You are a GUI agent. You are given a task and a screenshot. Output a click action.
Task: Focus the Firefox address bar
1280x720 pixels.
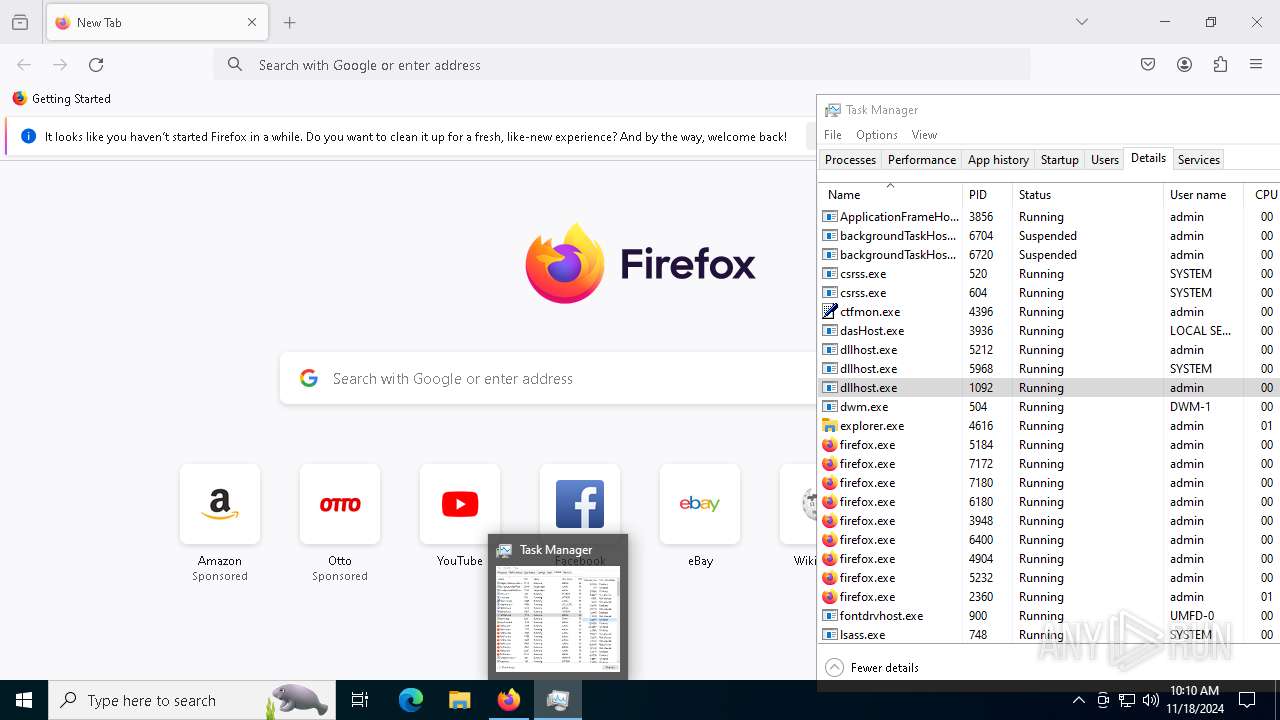[x=622, y=64]
